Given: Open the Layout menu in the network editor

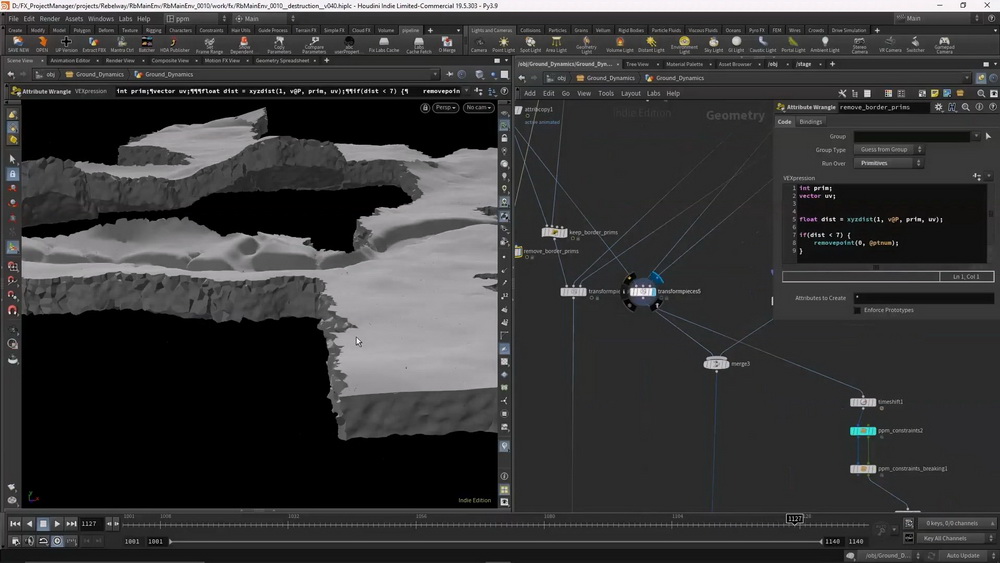Looking at the screenshot, I should [x=631, y=93].
